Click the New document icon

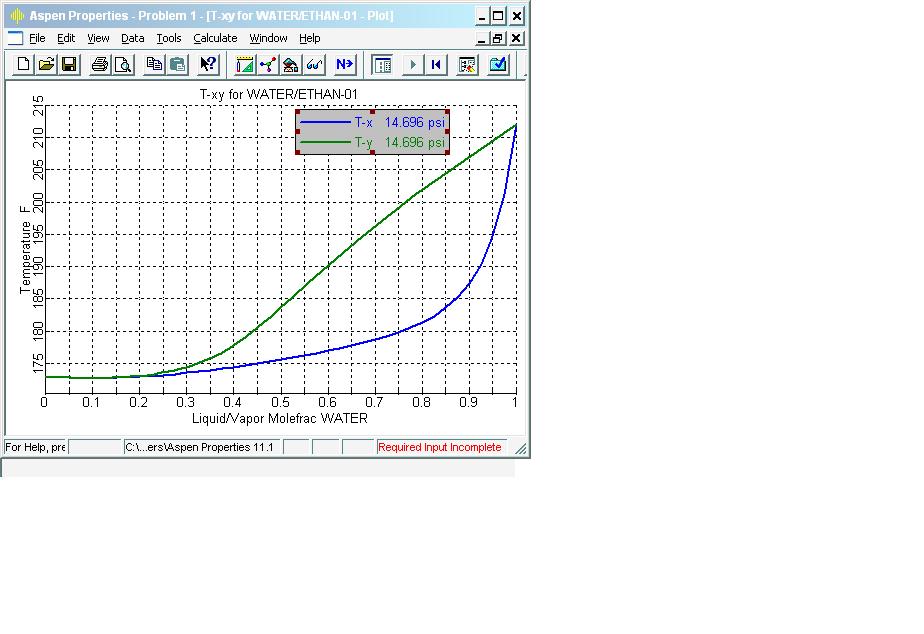24,64
